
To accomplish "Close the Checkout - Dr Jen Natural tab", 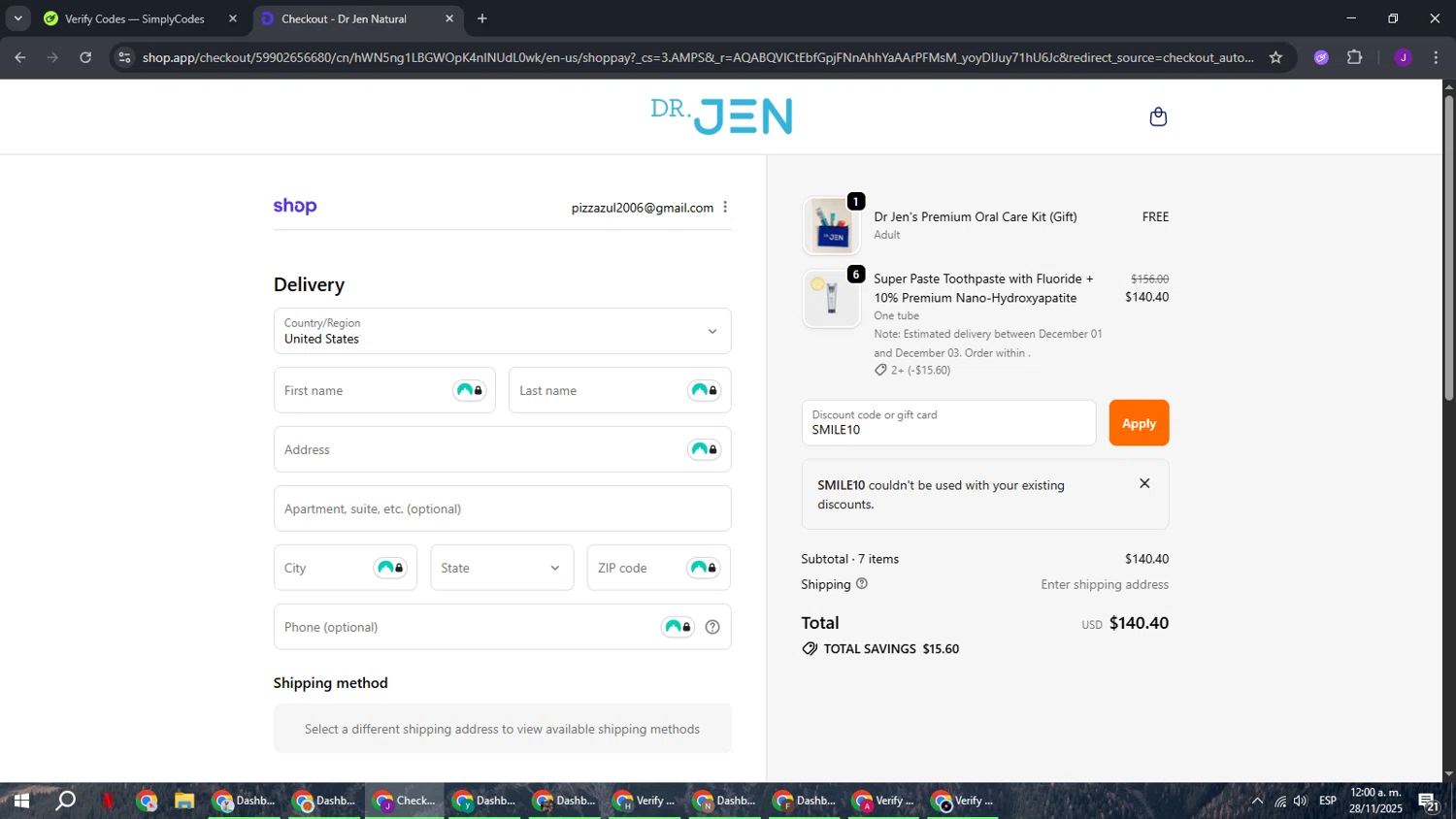I will point(449,18).
